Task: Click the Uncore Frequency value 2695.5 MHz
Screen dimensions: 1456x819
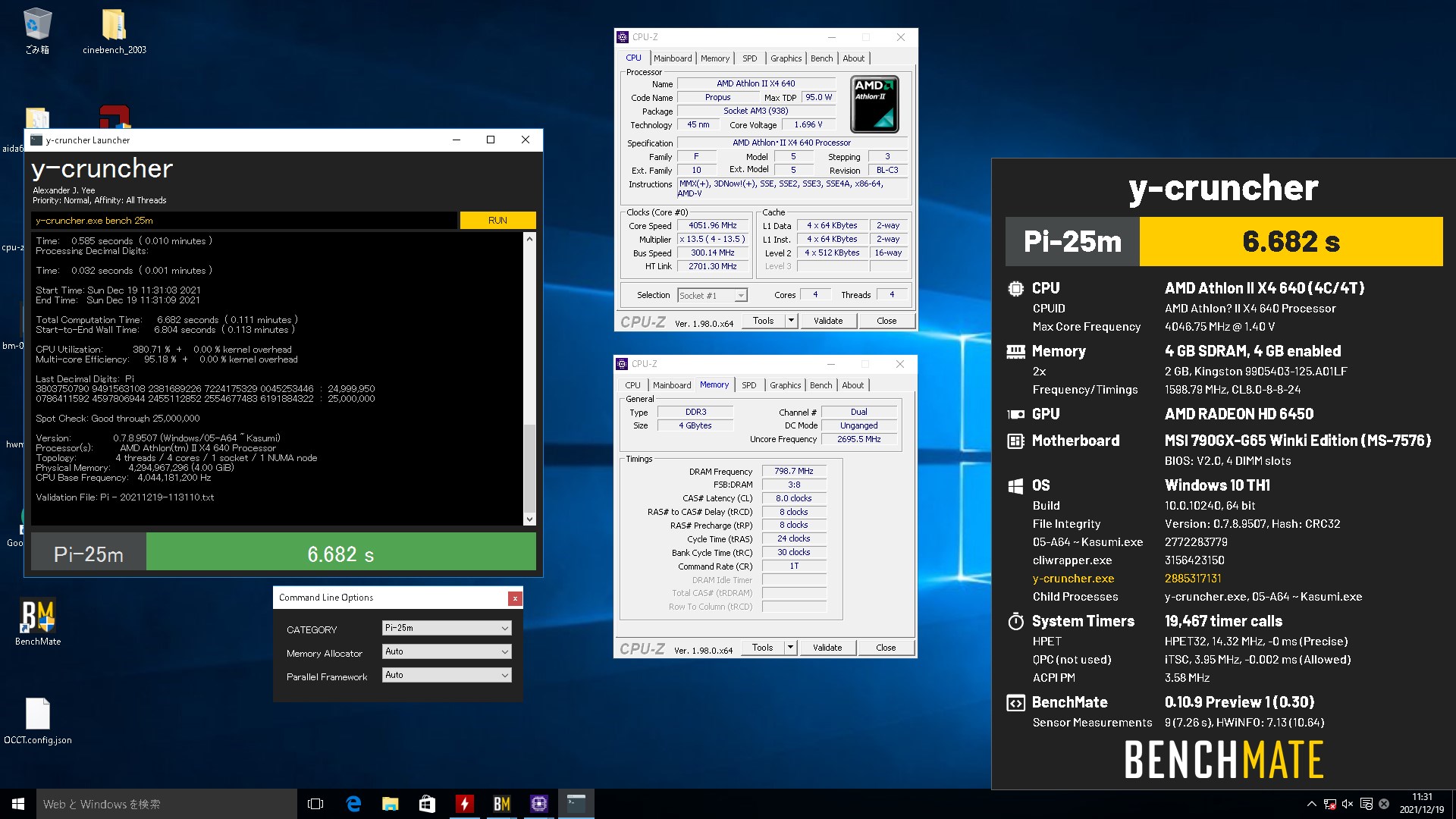Action: coord(858,439)
